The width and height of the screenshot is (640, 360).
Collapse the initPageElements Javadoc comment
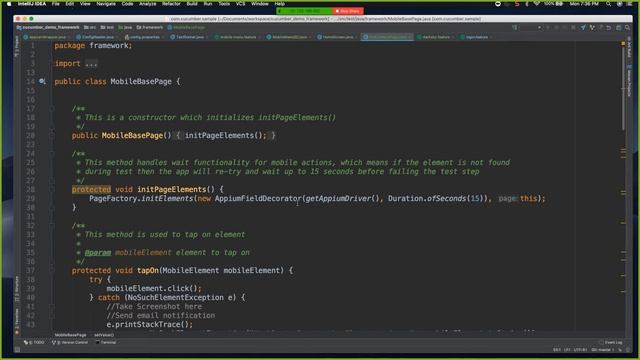click(x=52, y=153)
